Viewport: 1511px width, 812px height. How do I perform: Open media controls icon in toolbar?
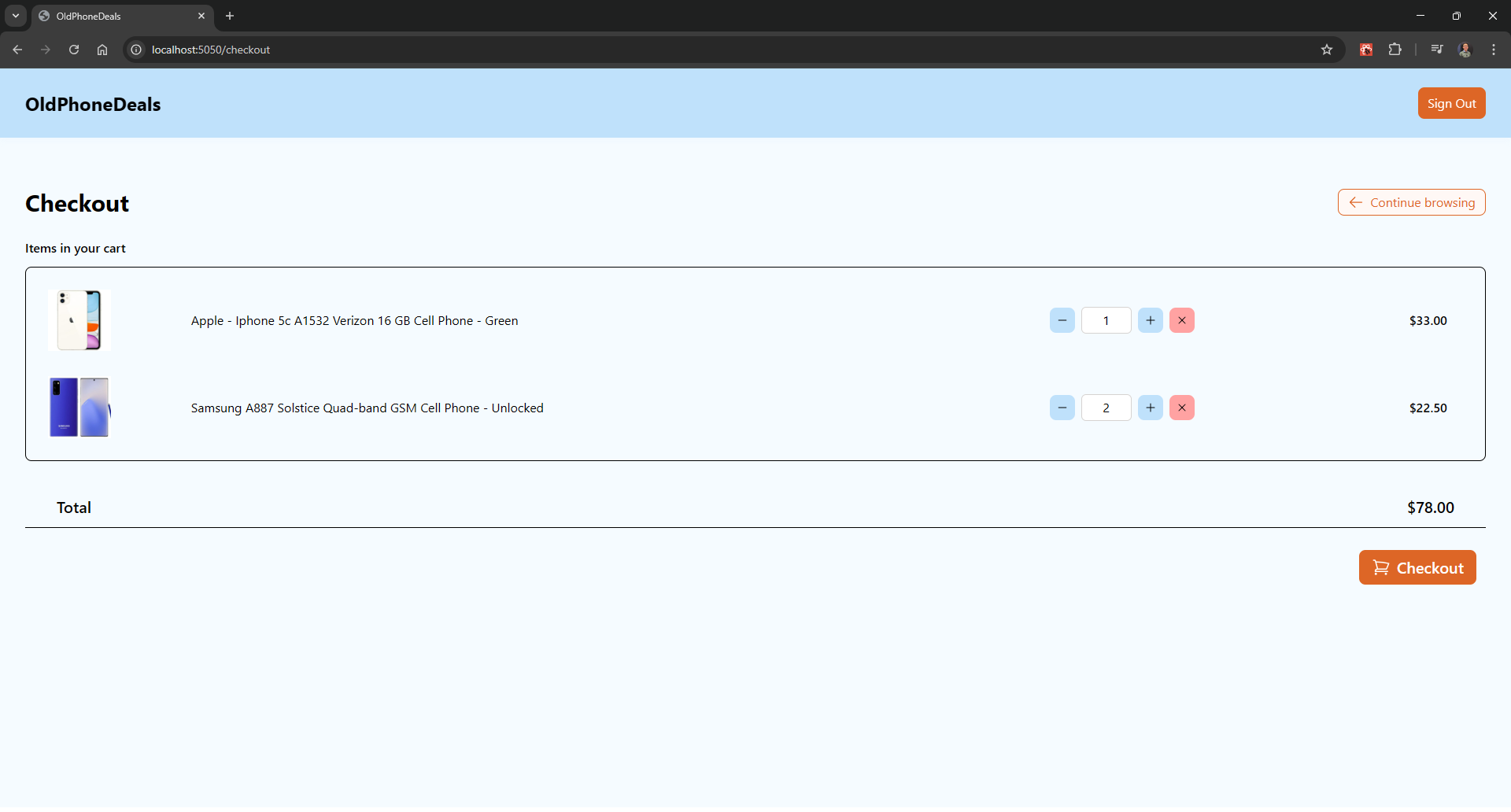click(1436, 49)
